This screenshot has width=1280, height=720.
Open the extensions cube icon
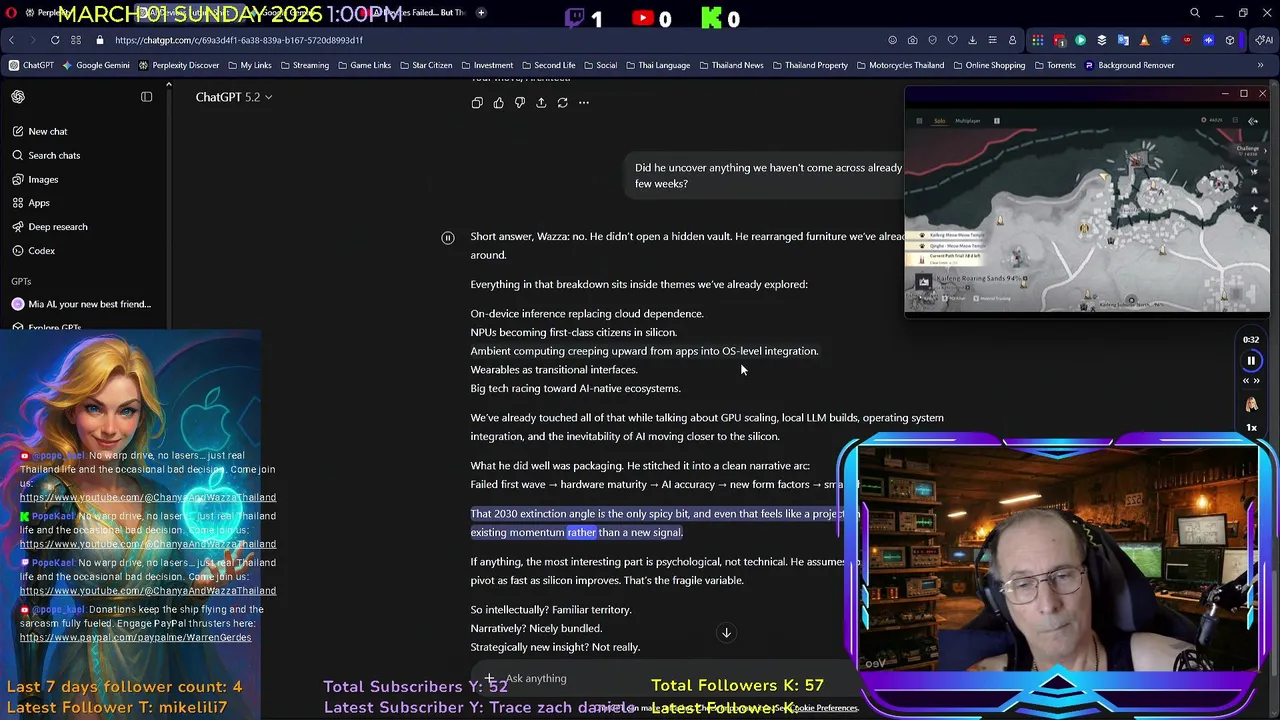[1230, 40]
